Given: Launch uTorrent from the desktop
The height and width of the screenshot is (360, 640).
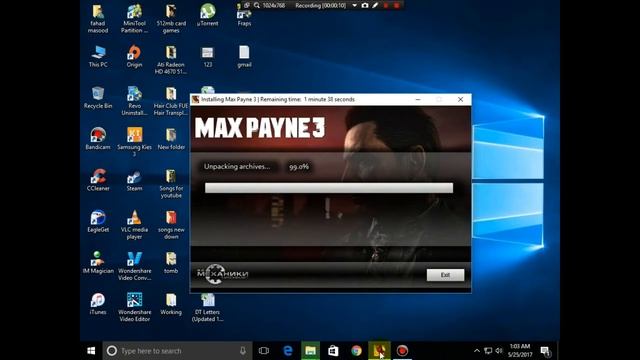Looking at the screenshot, I should point(207,15).
